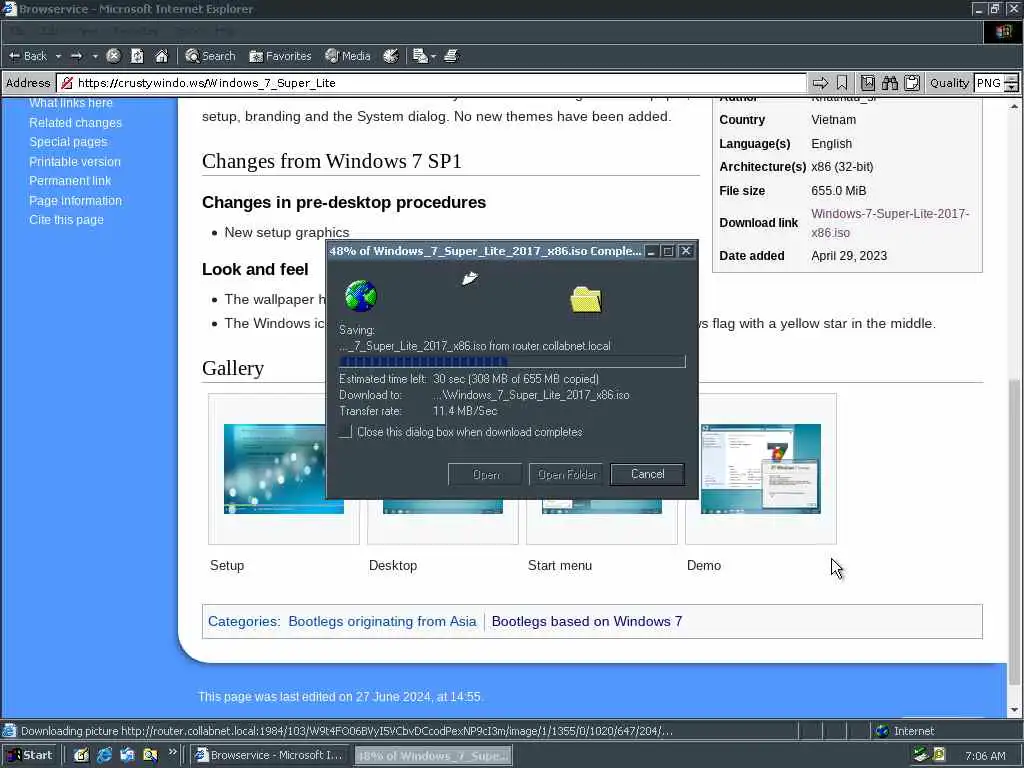Click the globe icon in download dialog
1024x768 pixels.
coord(360,296)
